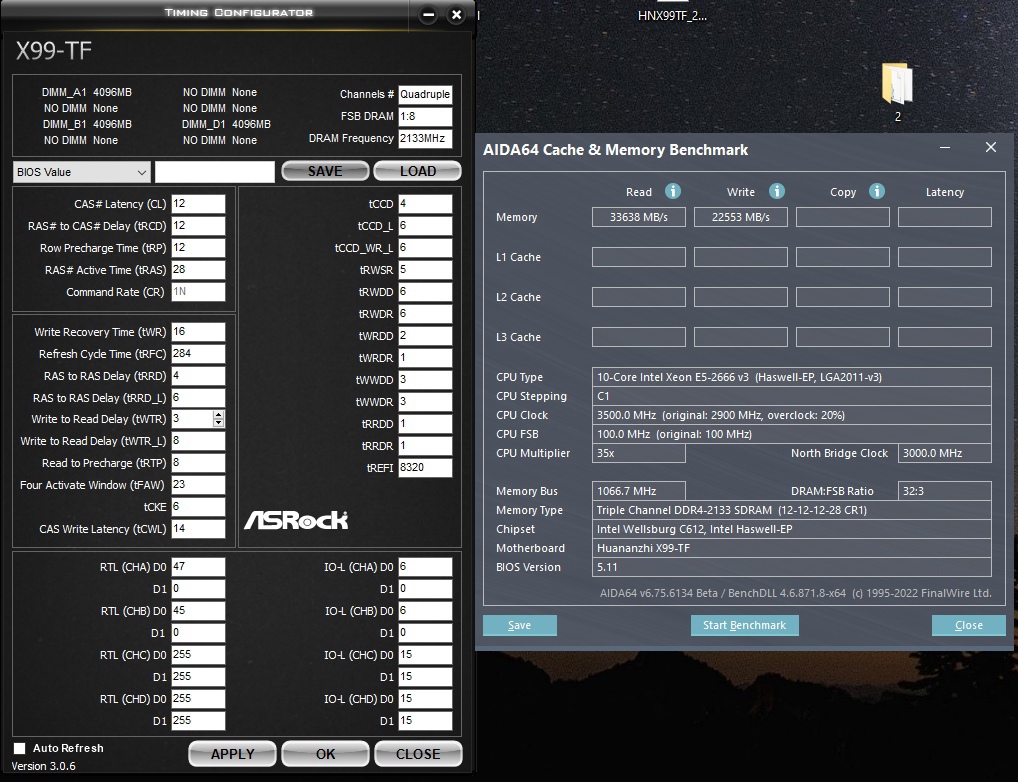The image size is (1018, 782).
Task: Click the tCCD_L value field
Action: [x=425, y=226]
